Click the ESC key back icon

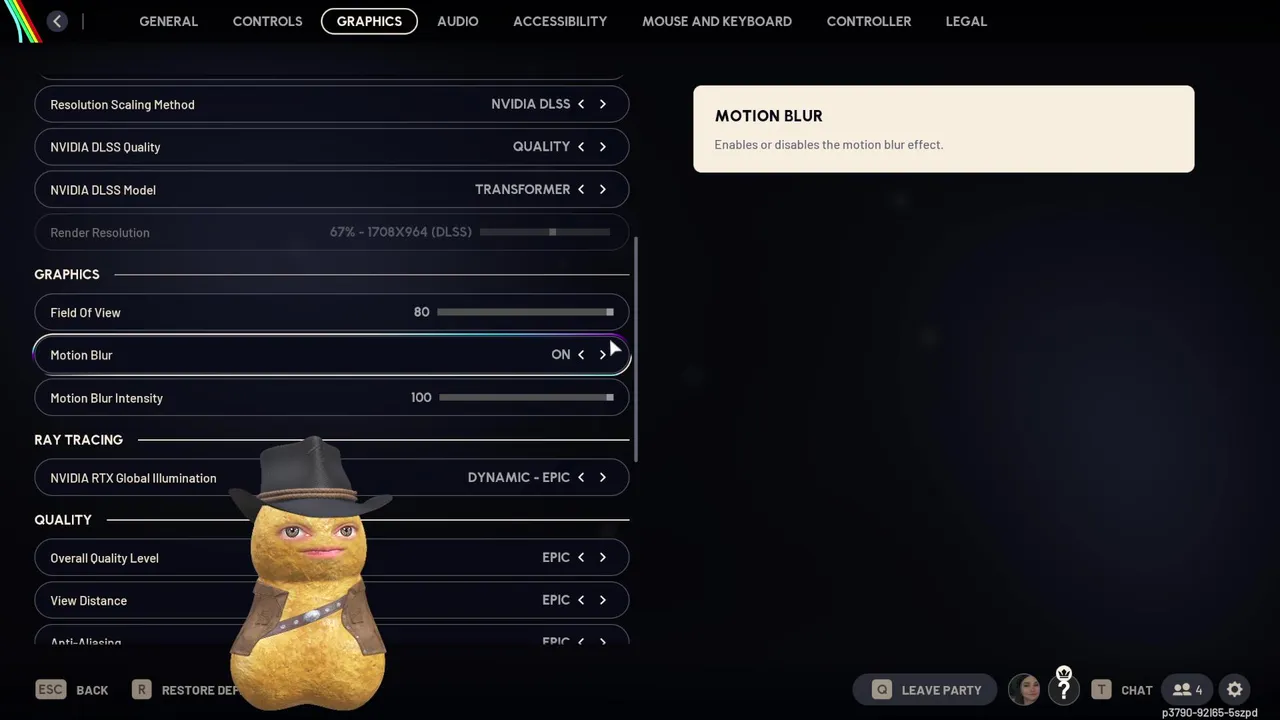point(51,689)
